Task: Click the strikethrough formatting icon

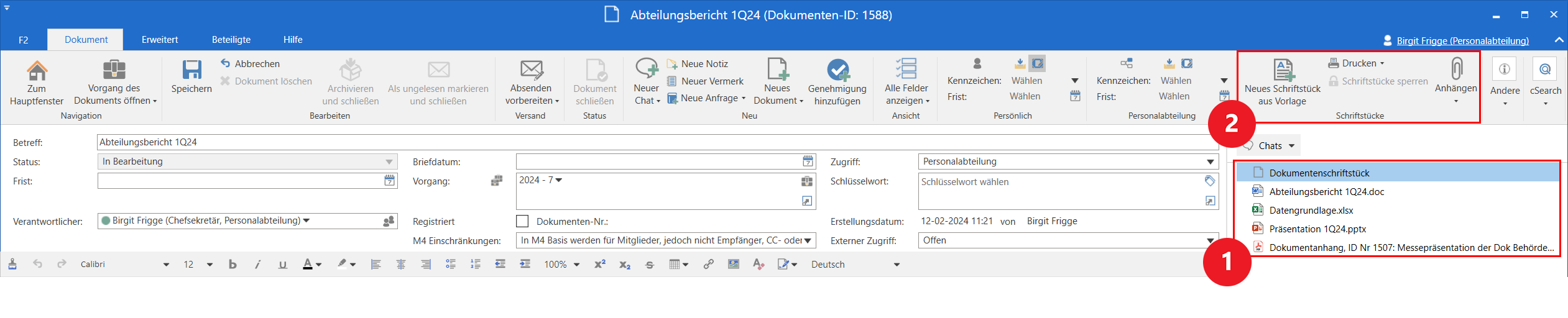Action: [650, 265]
